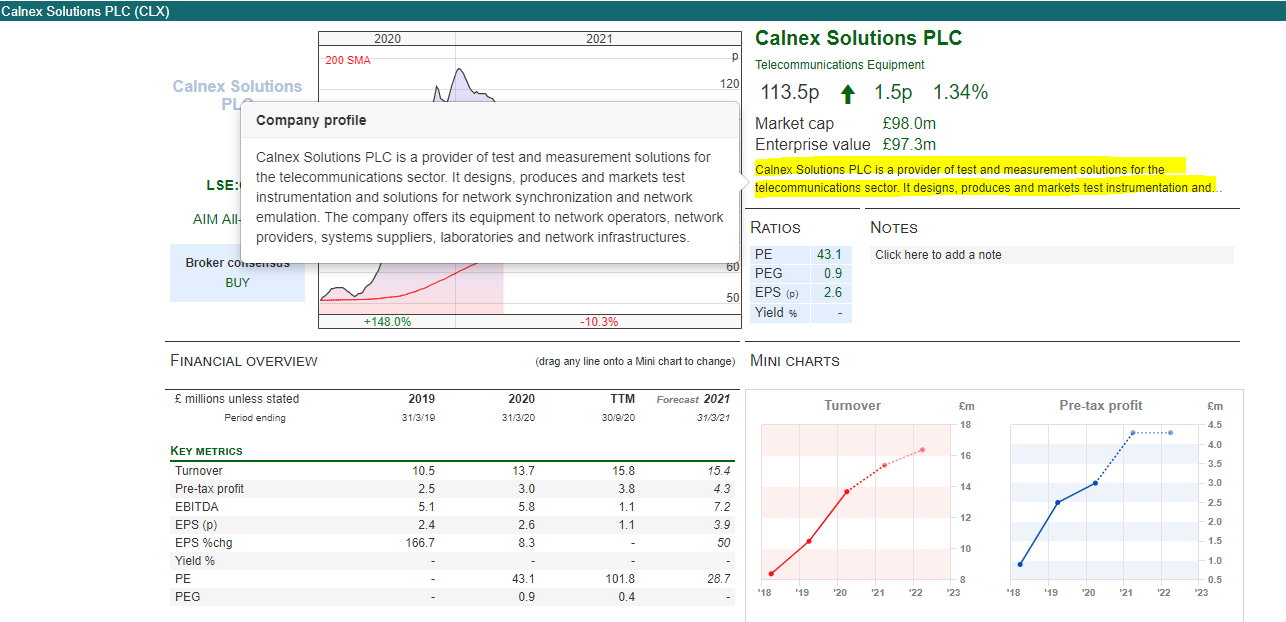Click the Notes section heading
Viewport: 1286px width, 622px height.
click(x=894, y=228)
